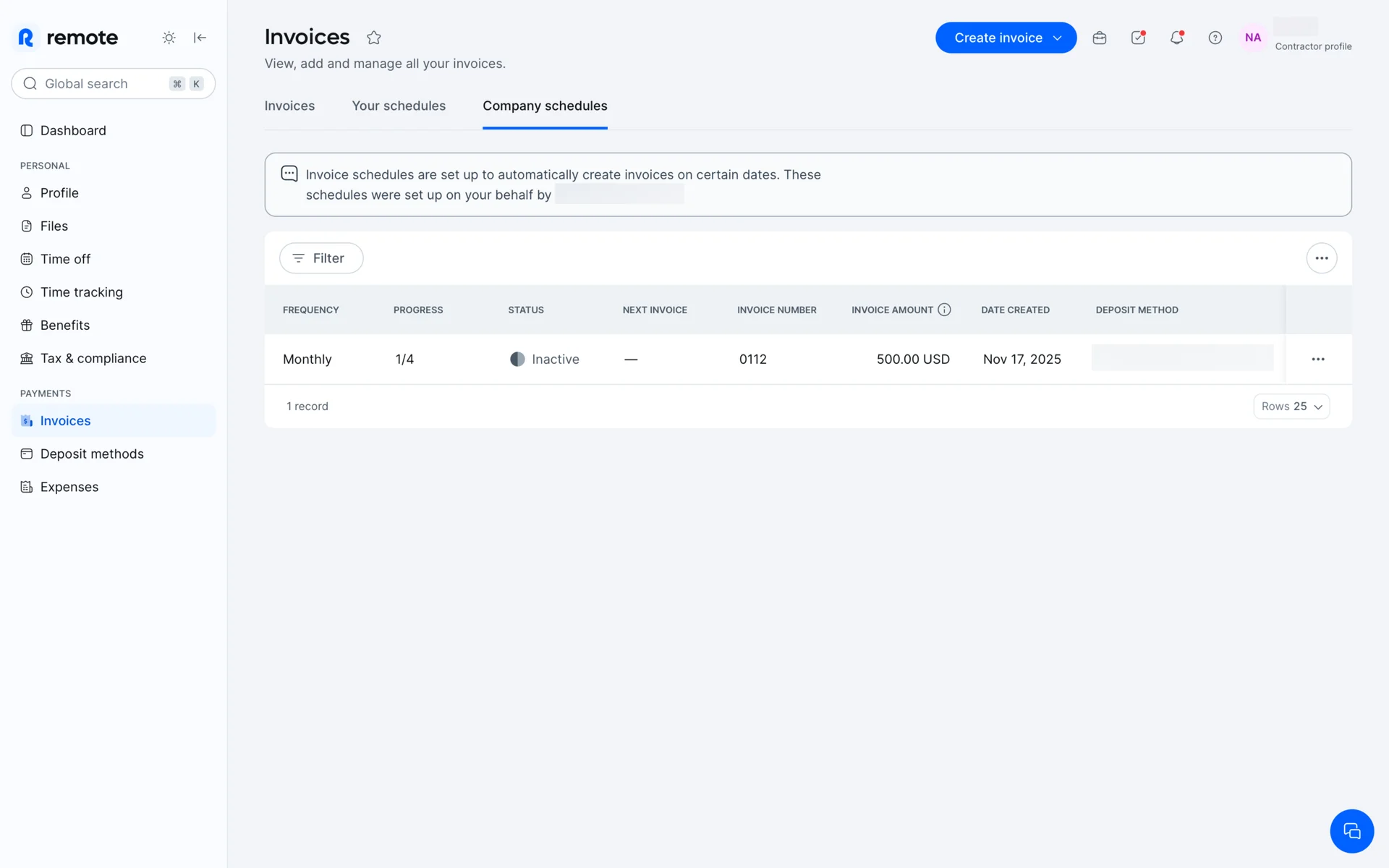
Task: Collapse the sidebar with the arrow icon
Action: tap(200, 38)
